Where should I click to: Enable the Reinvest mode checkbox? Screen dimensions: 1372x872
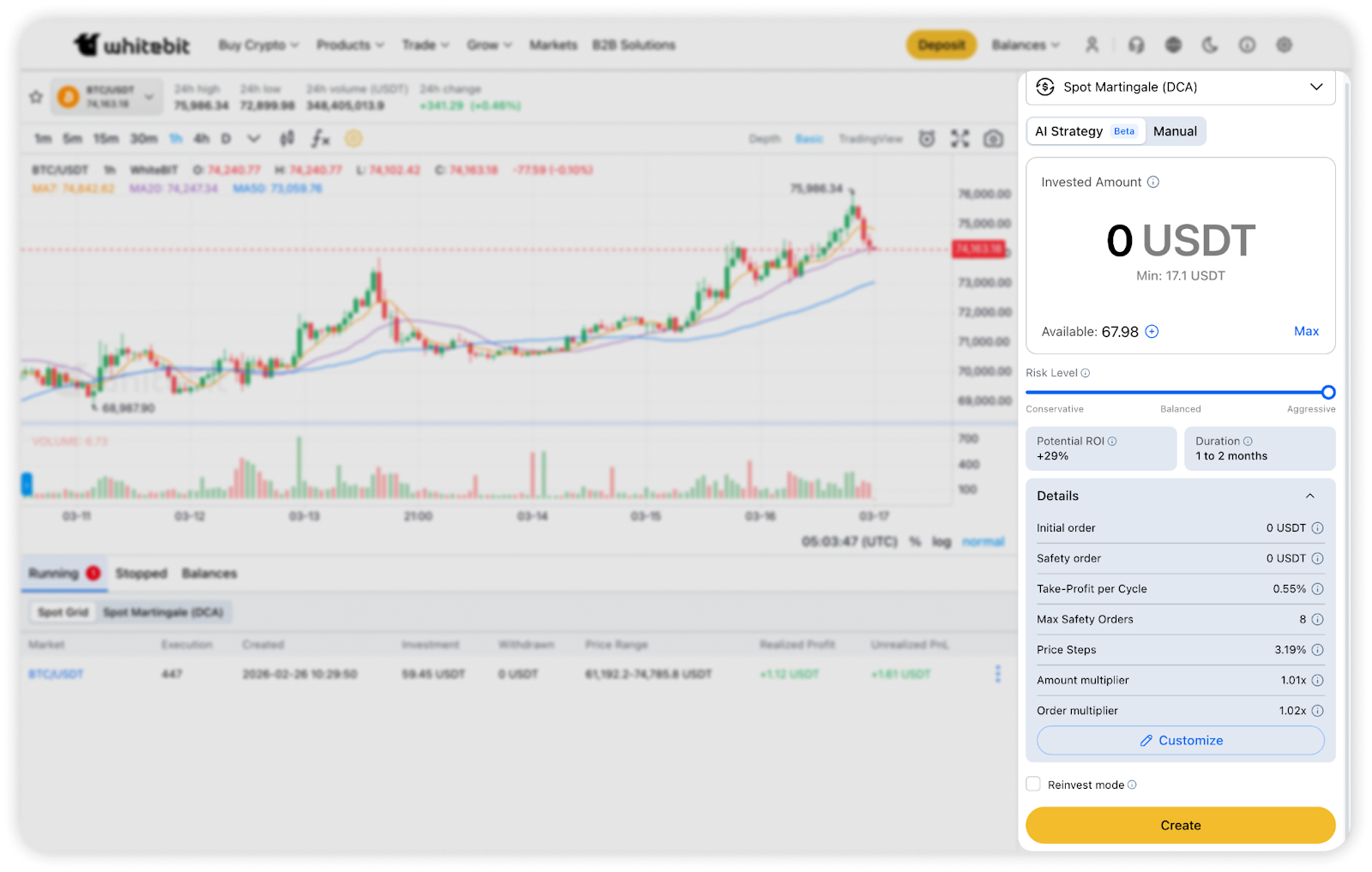[x=1033, y=784]
